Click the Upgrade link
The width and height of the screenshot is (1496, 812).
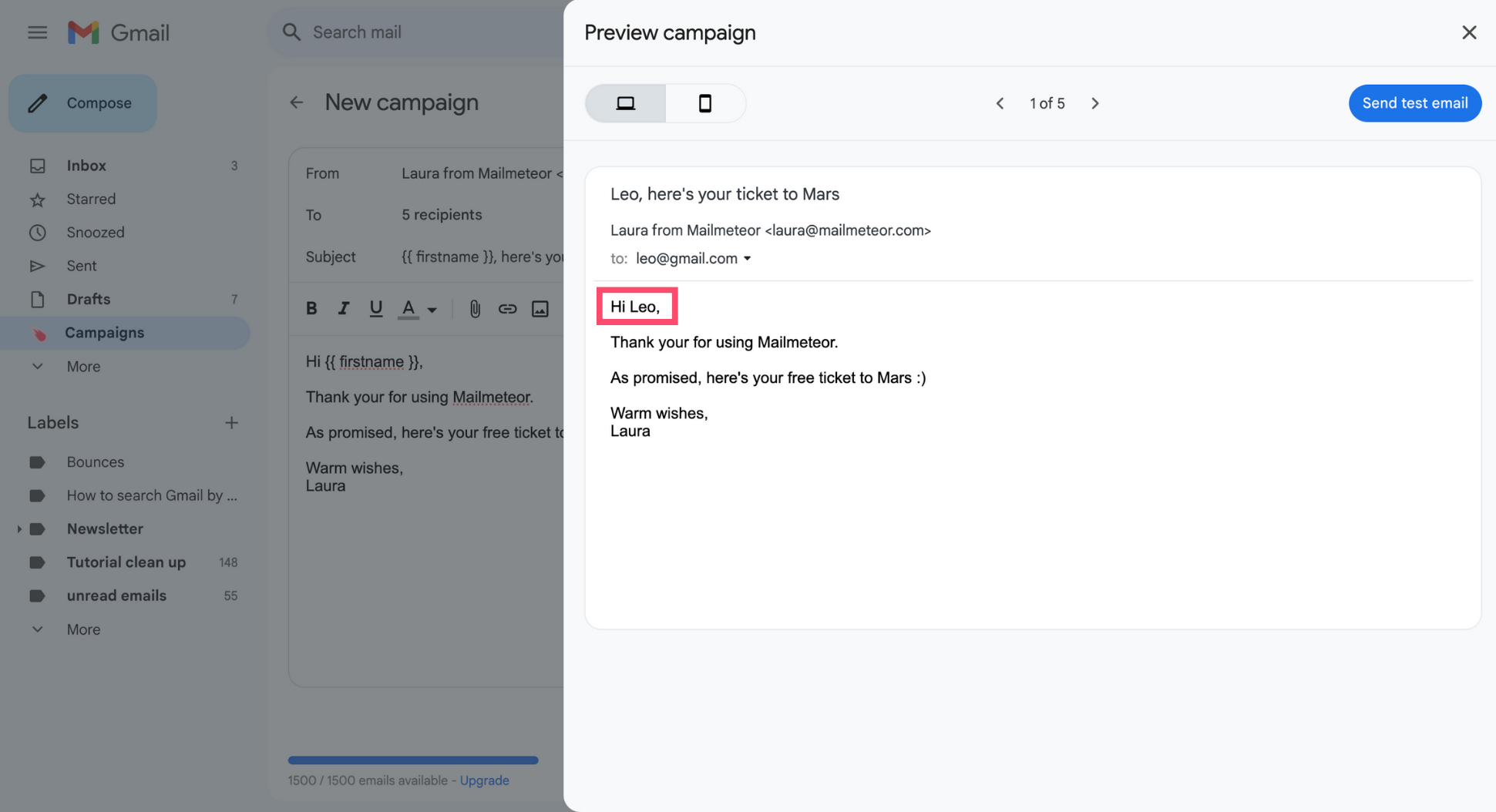(484, 780)
